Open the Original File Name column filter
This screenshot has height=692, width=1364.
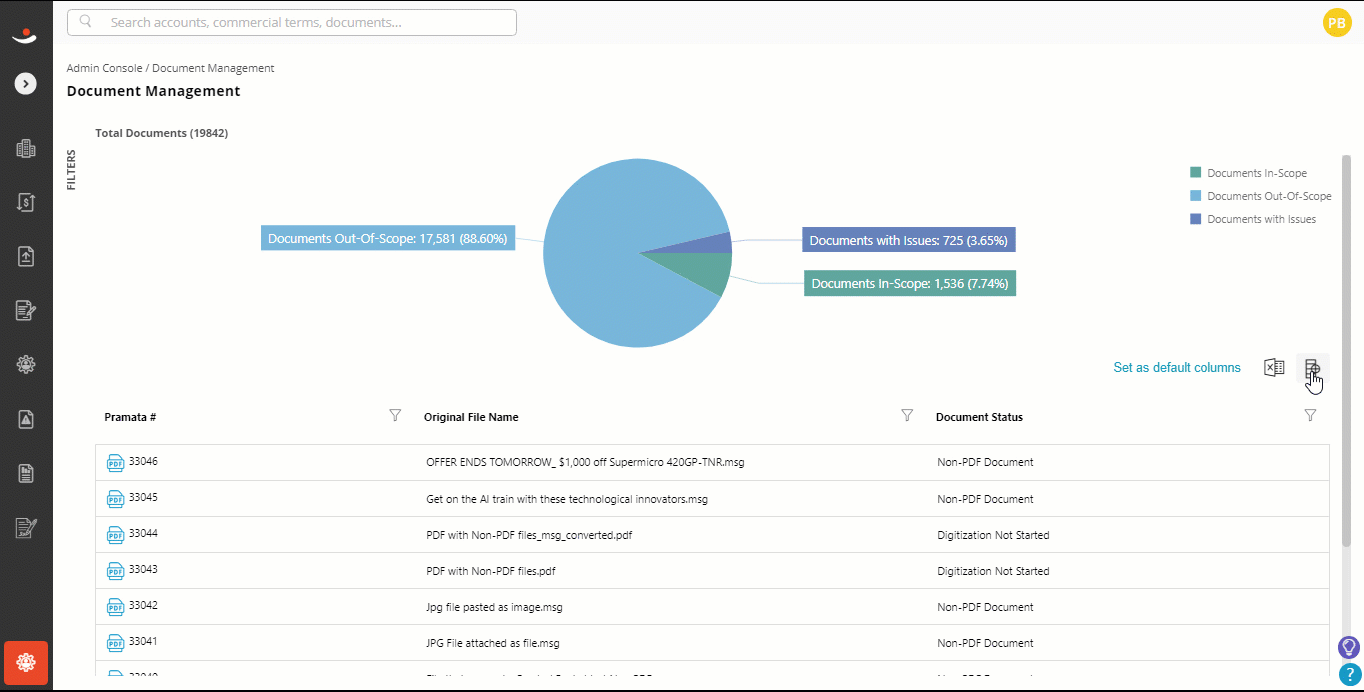point(907,415)
